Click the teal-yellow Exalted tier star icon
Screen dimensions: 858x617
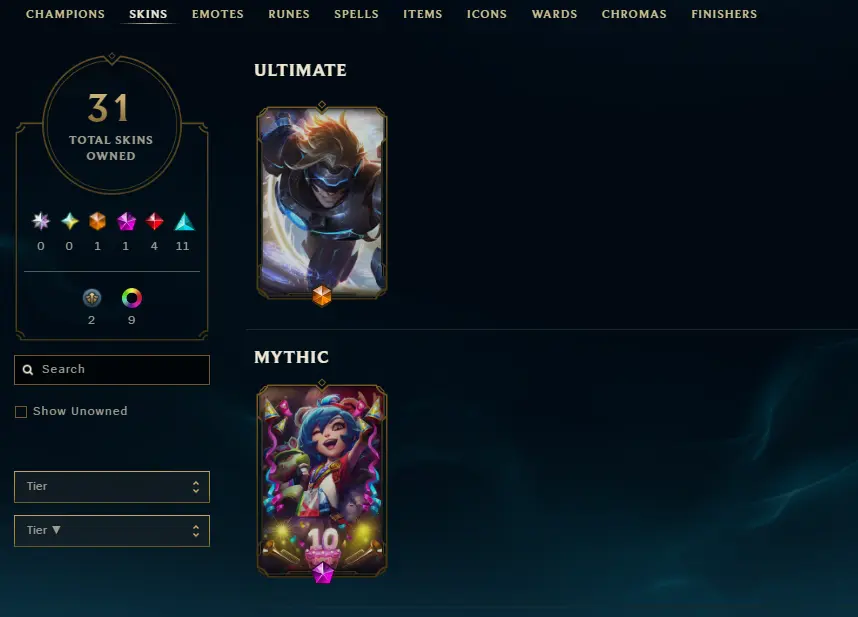coord(69,221)
